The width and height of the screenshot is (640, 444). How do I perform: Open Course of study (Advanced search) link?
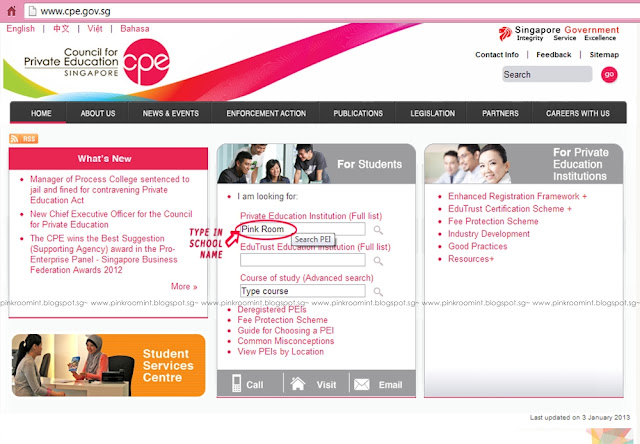click(307, 278)
